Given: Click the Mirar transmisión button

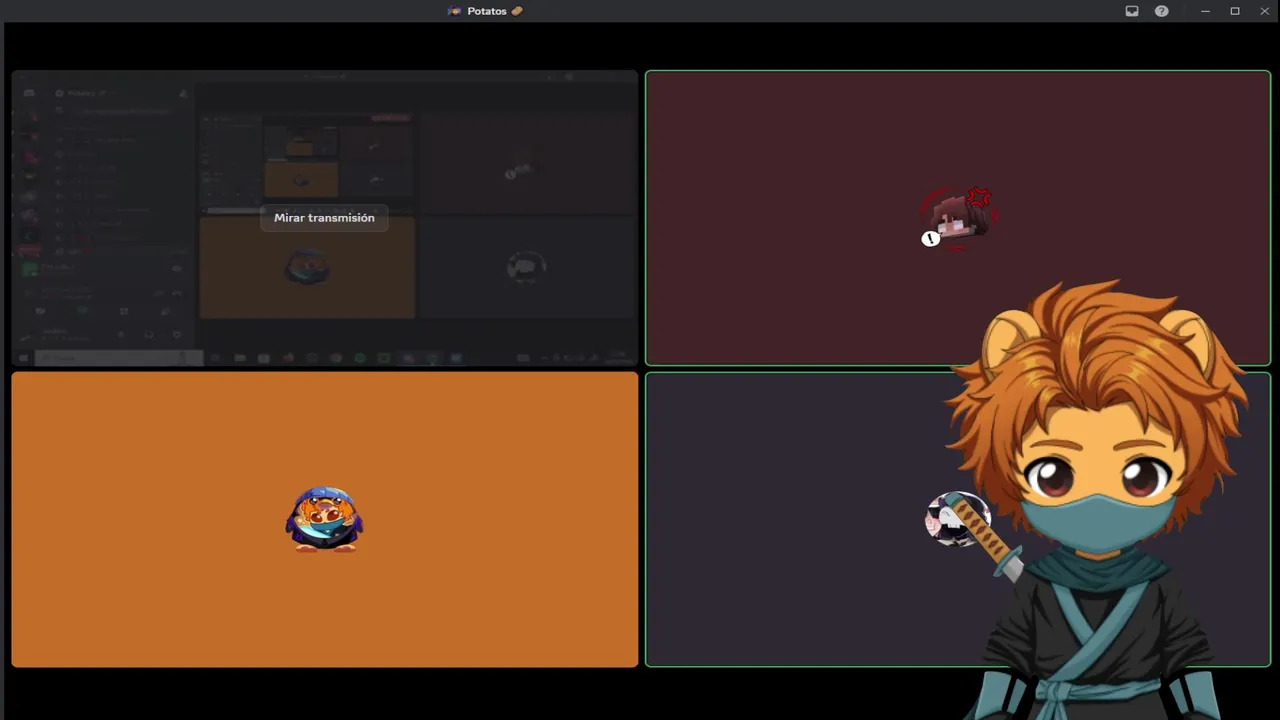Looking at the screenshot, I should (324, 218).
